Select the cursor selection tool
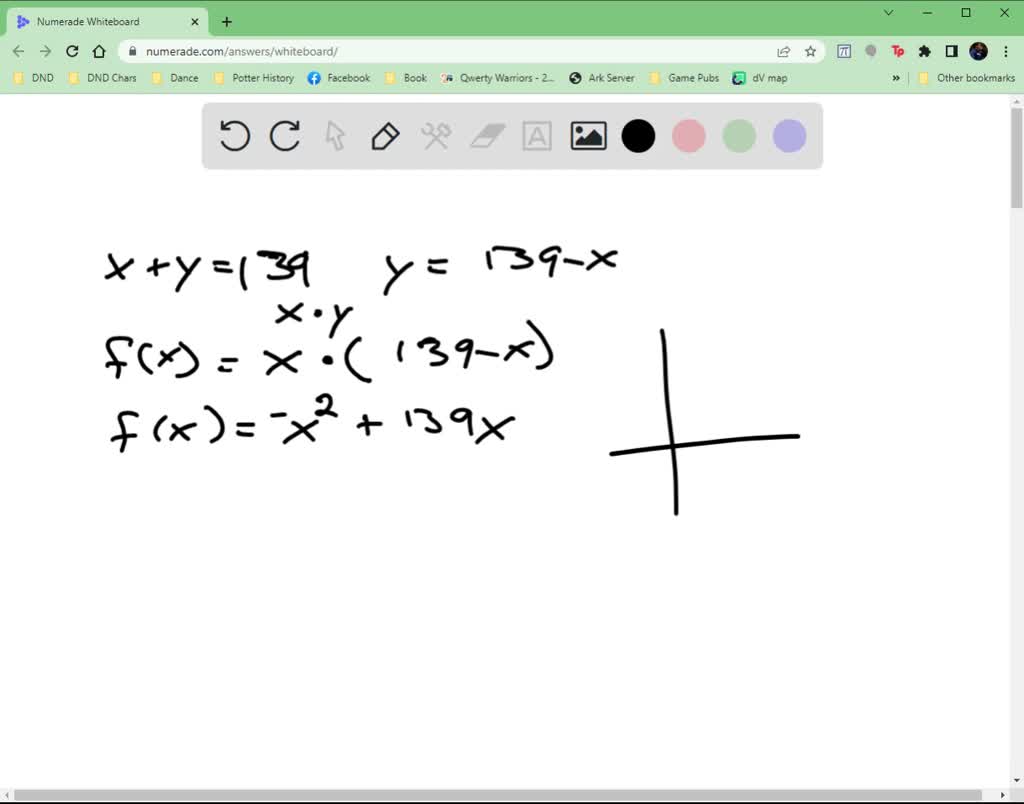This screenshot has width=1024, height=804. [335, 136]
